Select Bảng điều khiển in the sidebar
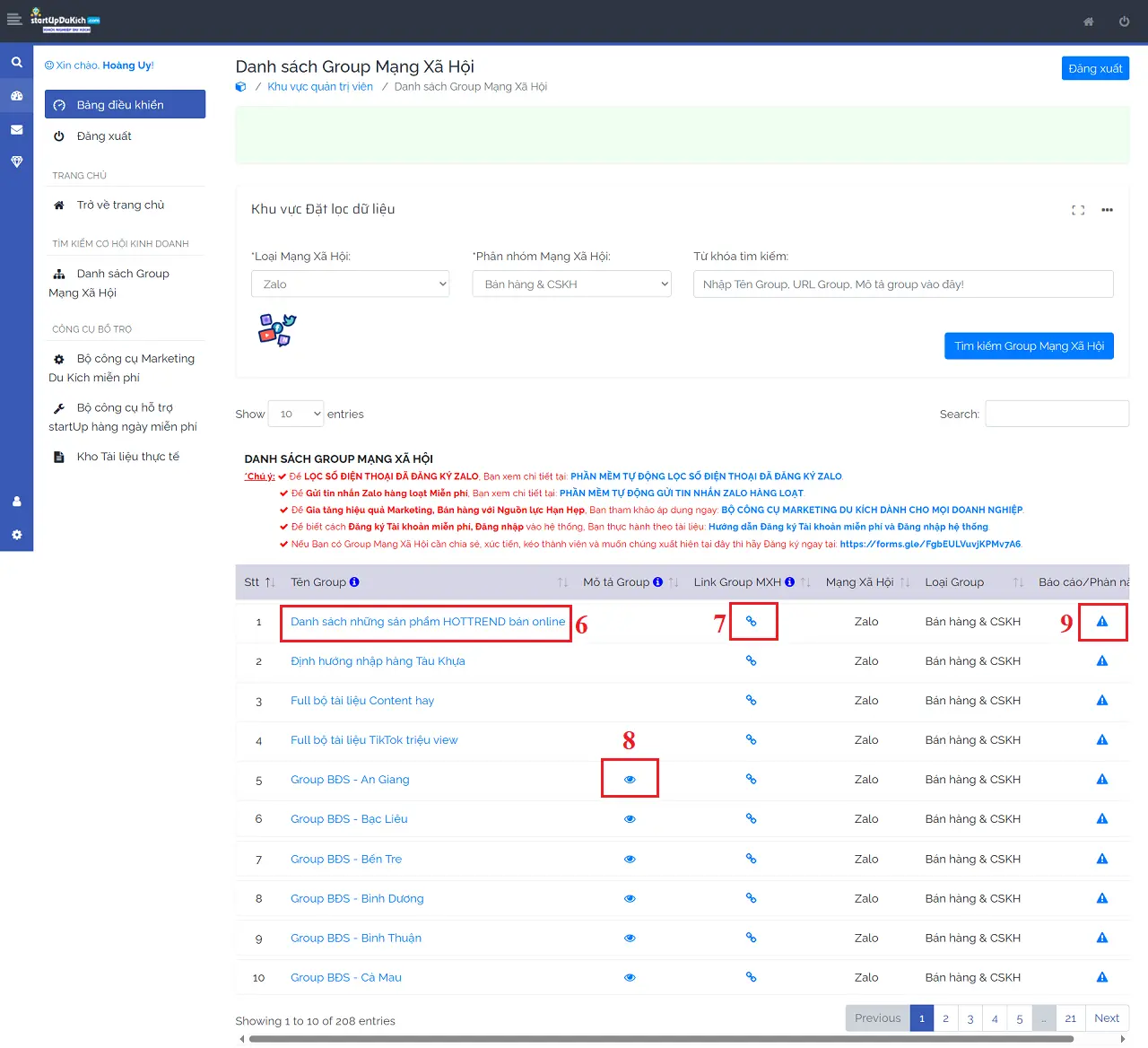The image size is (1148, 1048). (x=125, y=105)
